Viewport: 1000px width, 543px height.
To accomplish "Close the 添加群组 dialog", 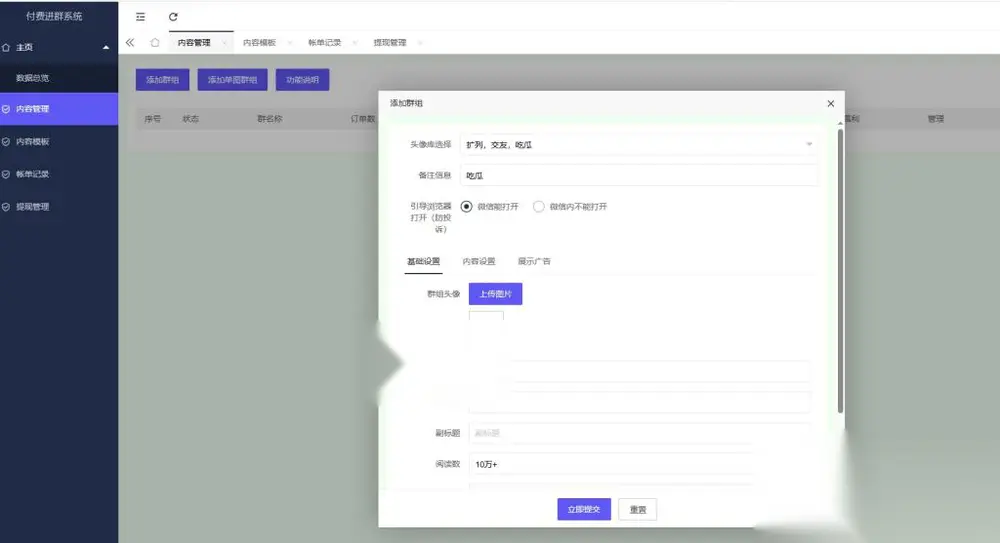I will click(830, 103).
